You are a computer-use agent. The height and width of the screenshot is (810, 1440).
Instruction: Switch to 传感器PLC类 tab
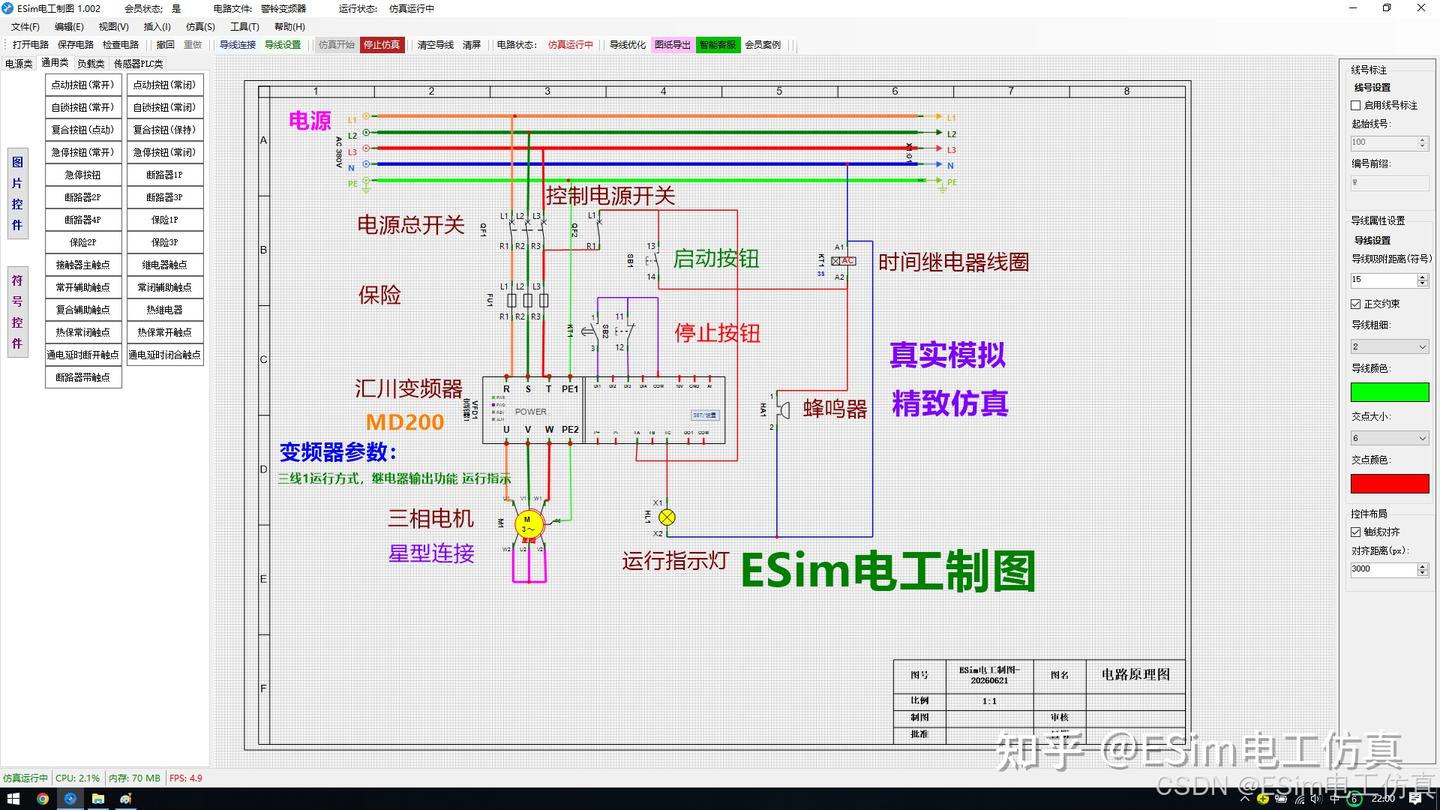[139, 64]
